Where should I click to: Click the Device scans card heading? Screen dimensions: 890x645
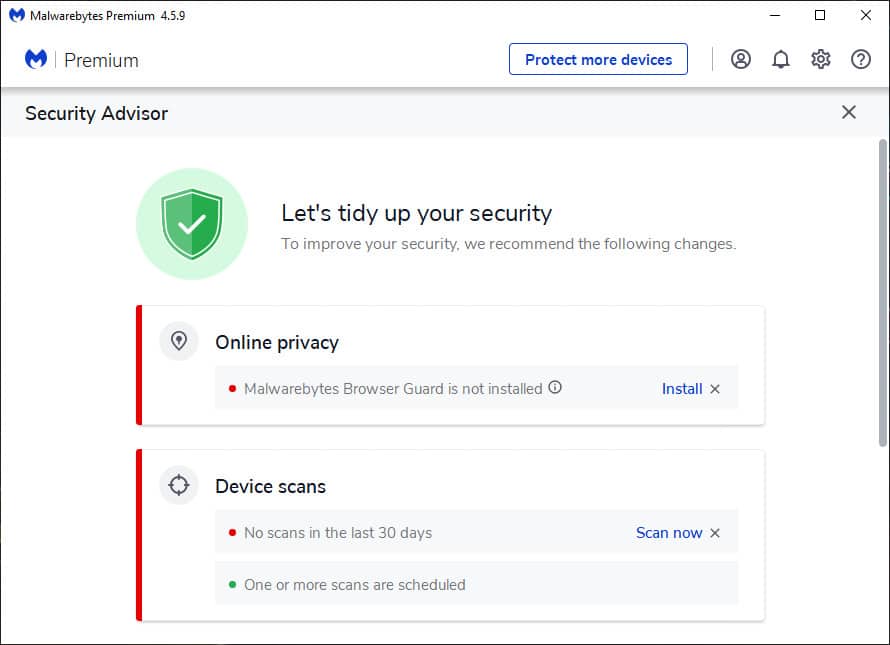pos(270,487)
